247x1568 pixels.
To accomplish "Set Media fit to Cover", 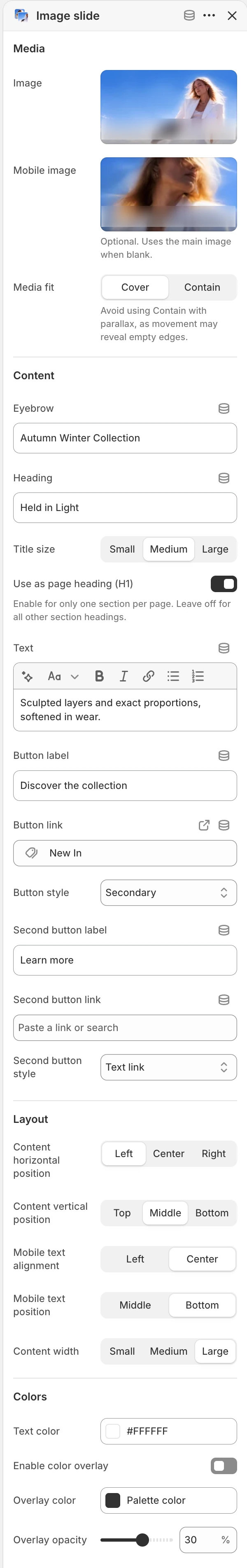I will tap(135, 287).
